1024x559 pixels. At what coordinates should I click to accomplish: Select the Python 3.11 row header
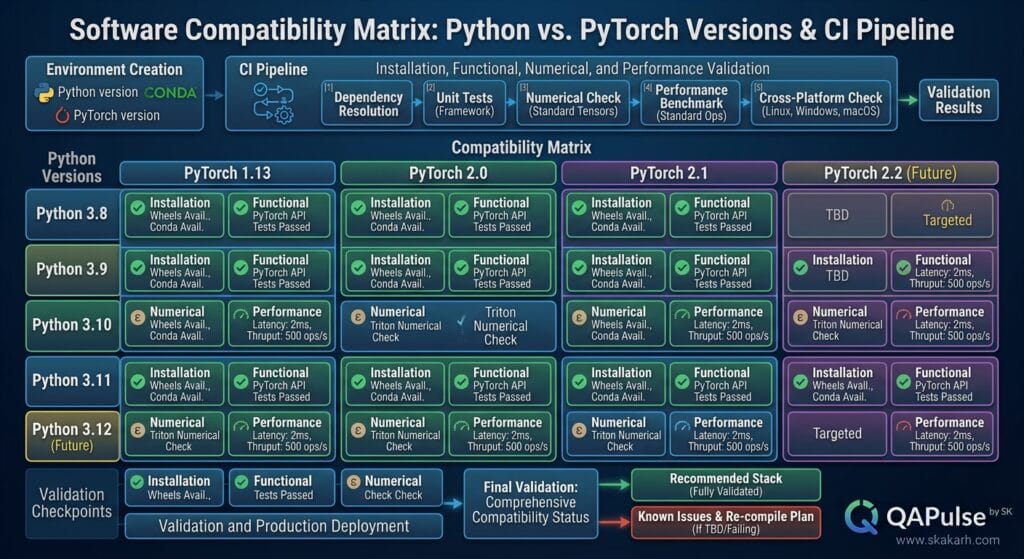[72, 381]
